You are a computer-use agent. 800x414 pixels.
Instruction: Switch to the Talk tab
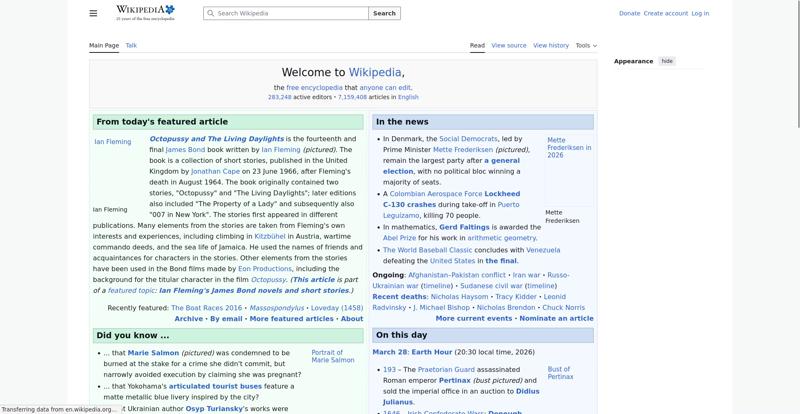point(131,45)
